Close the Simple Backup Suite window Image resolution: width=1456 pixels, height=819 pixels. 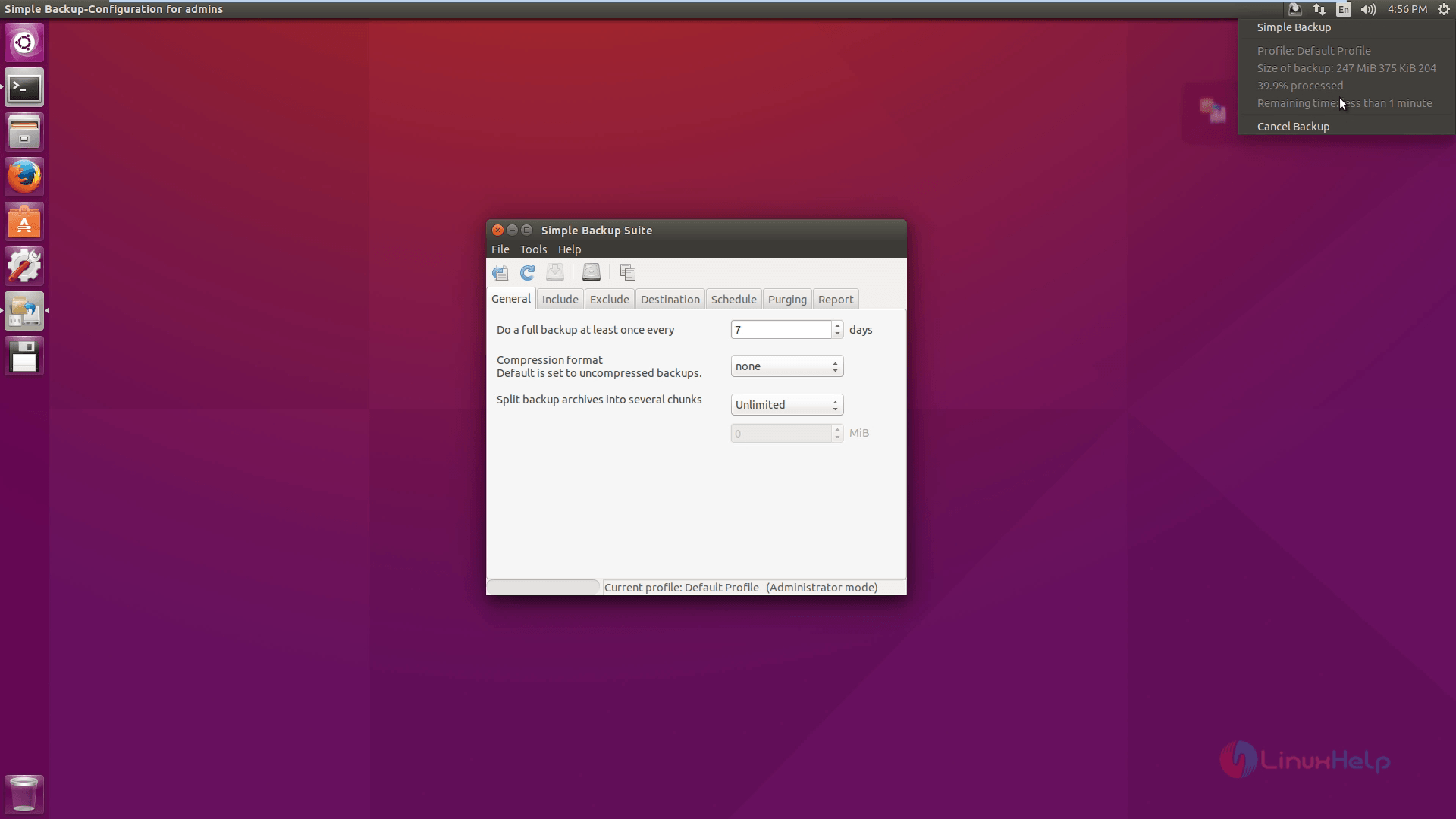point(497,230)
